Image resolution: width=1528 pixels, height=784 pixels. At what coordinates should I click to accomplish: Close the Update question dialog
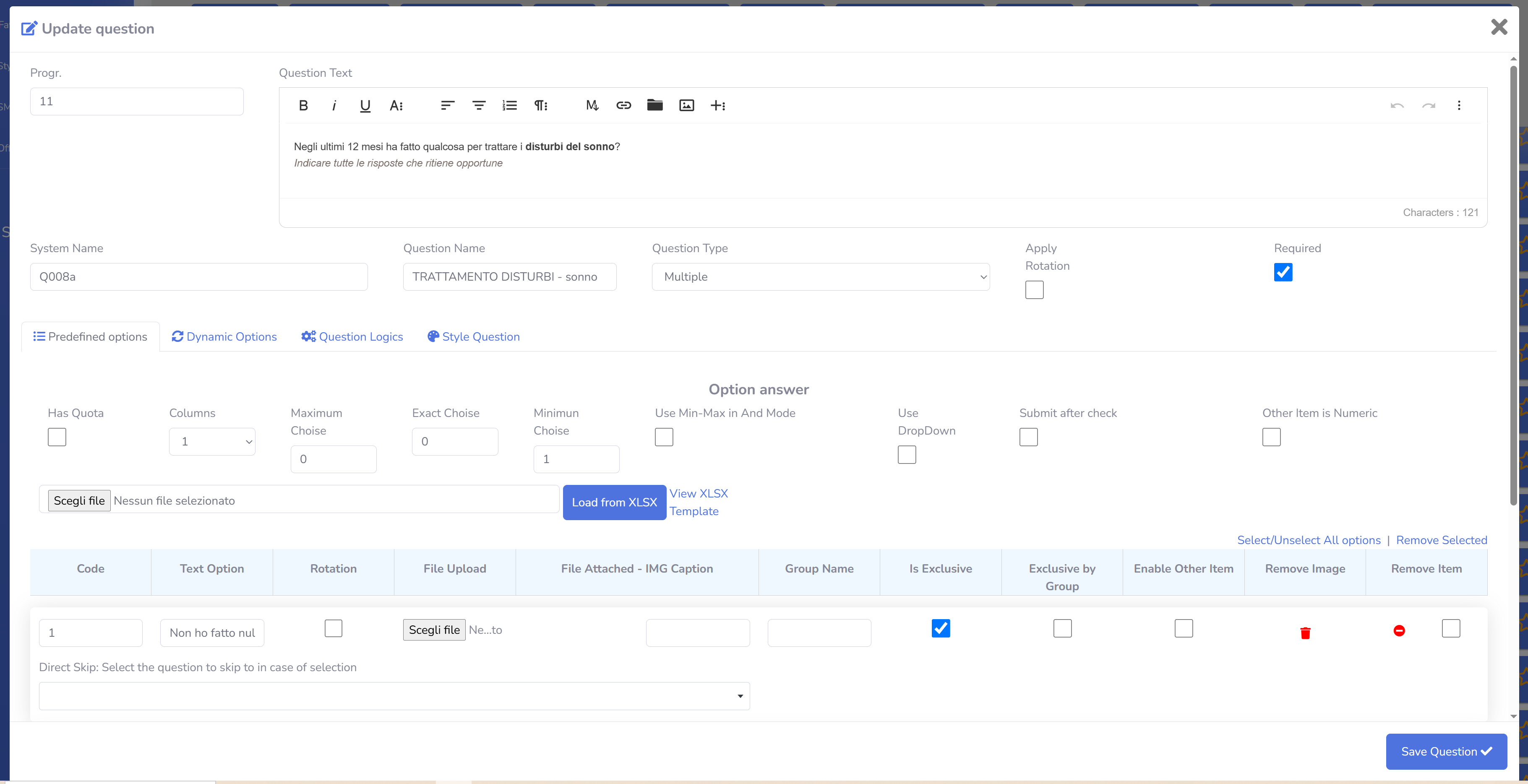(x=1499, y=27)
